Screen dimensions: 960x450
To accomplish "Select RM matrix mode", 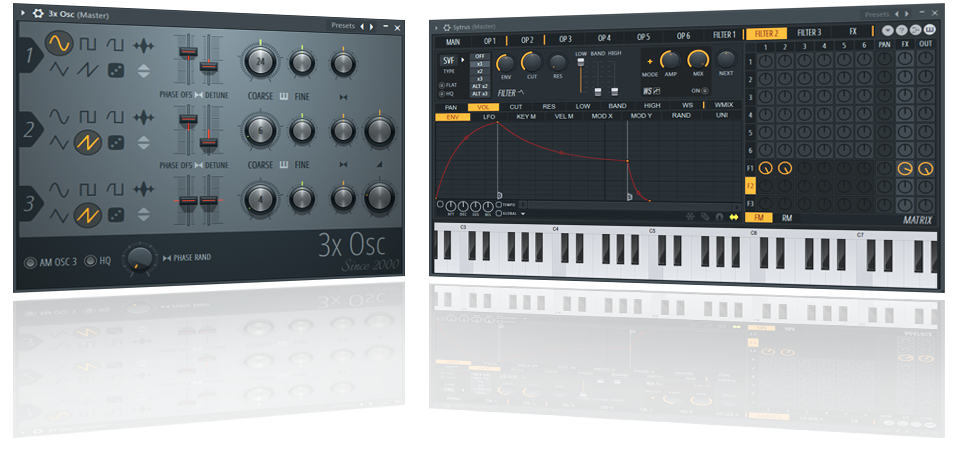I will [x=787, y=218].
